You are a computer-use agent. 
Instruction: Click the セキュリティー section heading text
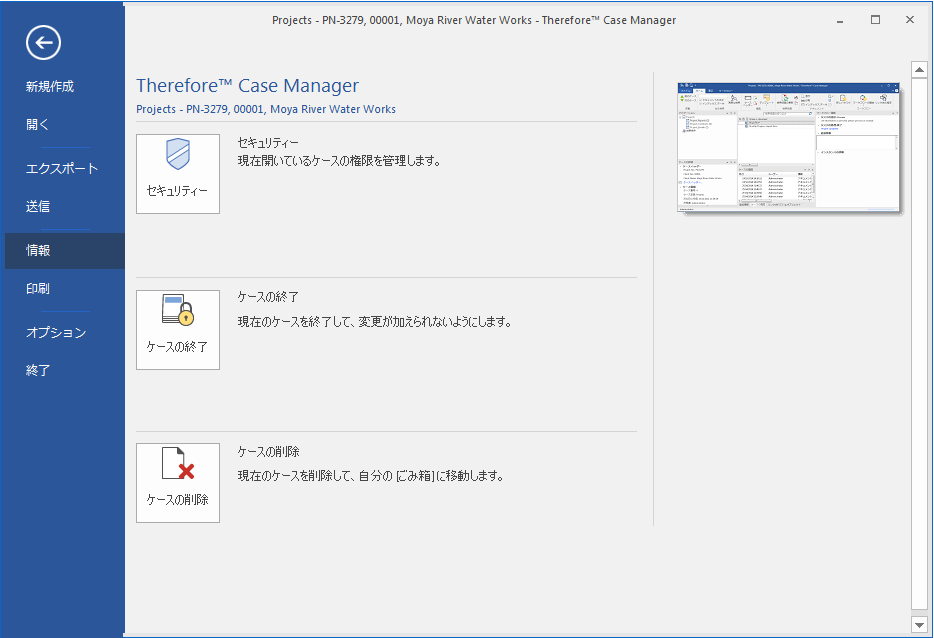coord(268,143)
